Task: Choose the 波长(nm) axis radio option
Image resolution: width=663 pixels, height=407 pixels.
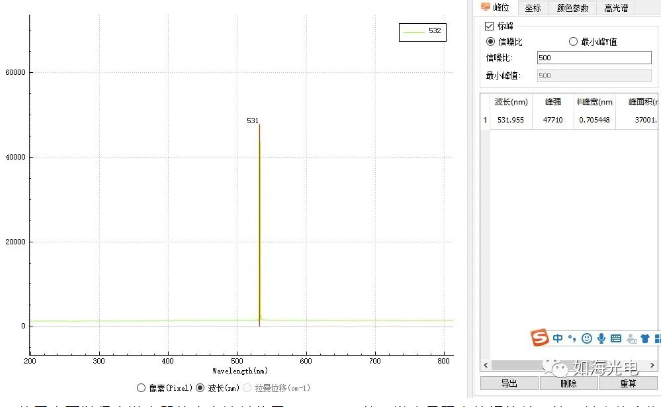Action: tap(200, 387)
